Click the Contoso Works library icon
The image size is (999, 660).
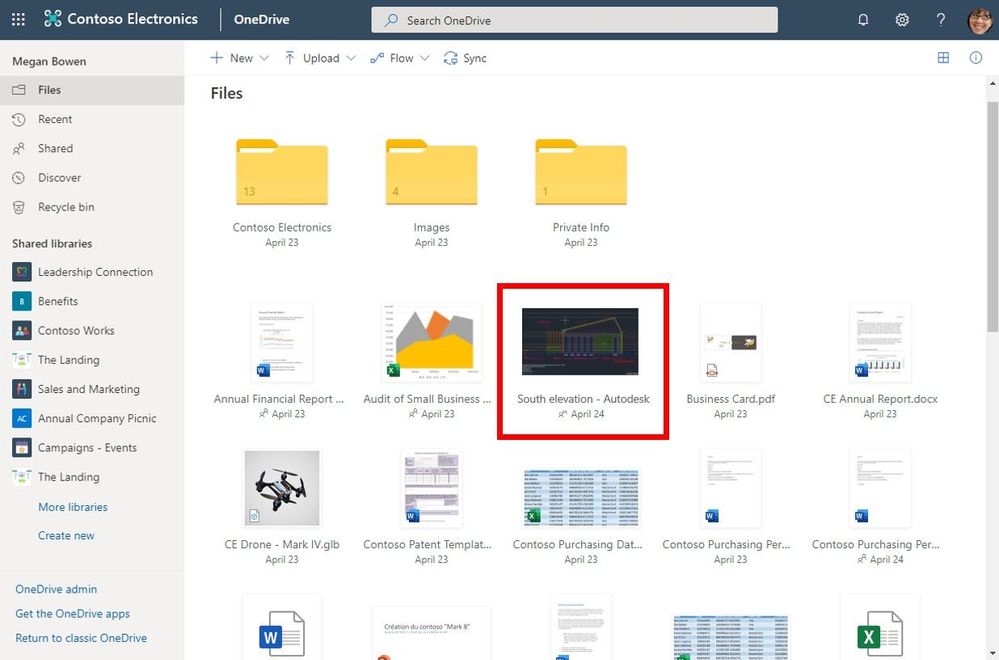(22, 331)
